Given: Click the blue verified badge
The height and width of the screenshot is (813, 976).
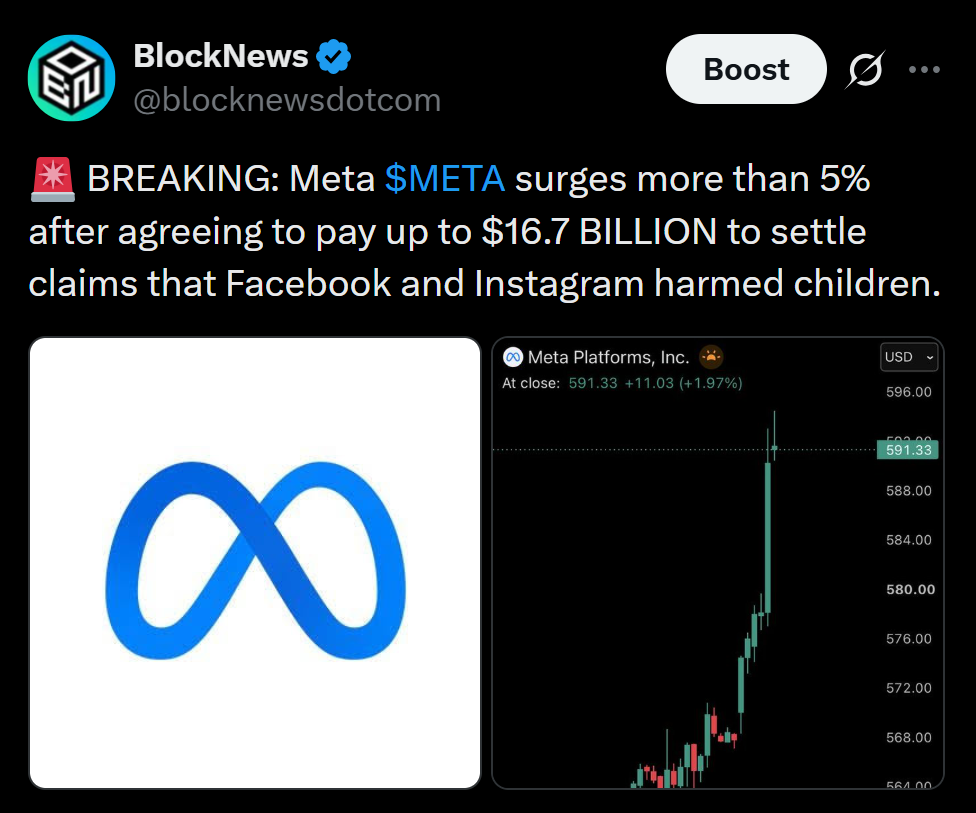Looking at the screenshot, I should 334,56.
